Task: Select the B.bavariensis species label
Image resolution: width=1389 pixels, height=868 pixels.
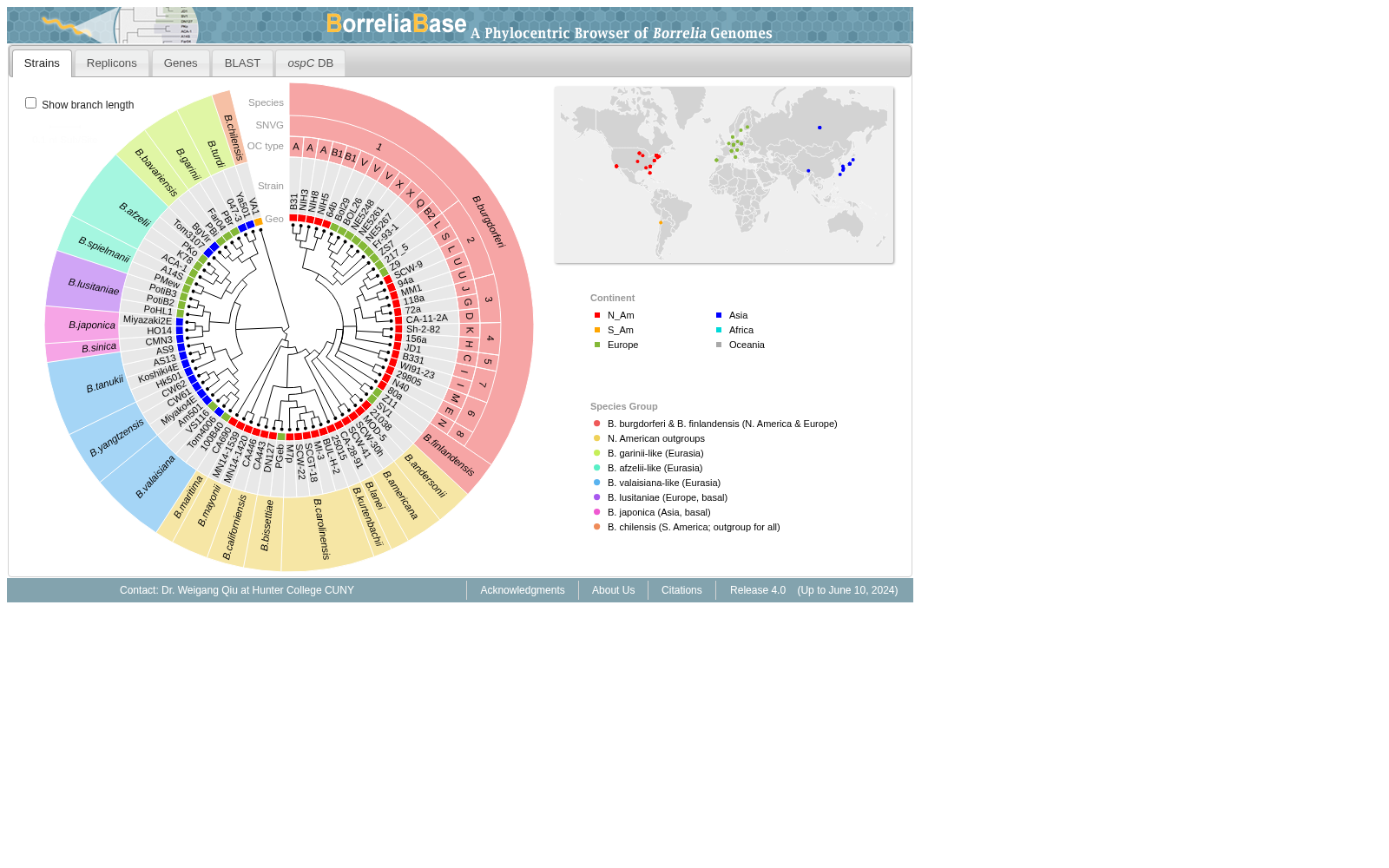Action: coord(156,173)
